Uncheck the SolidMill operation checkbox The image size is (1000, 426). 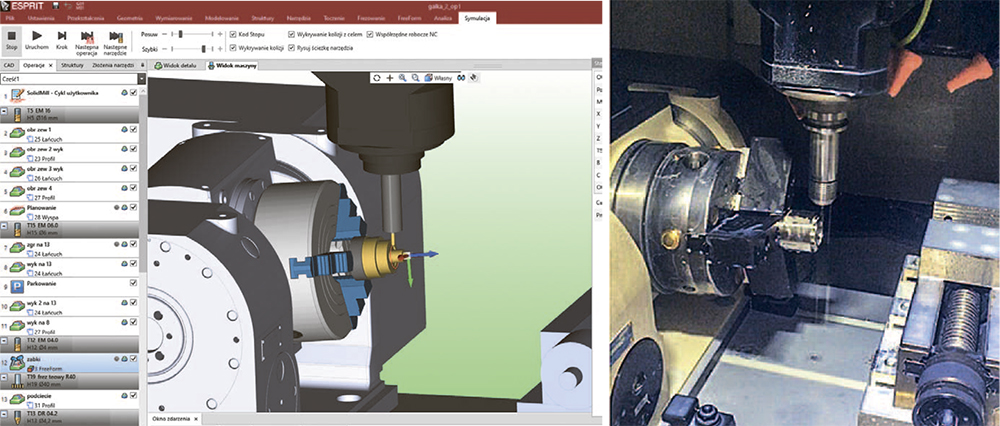coord(133,92)
